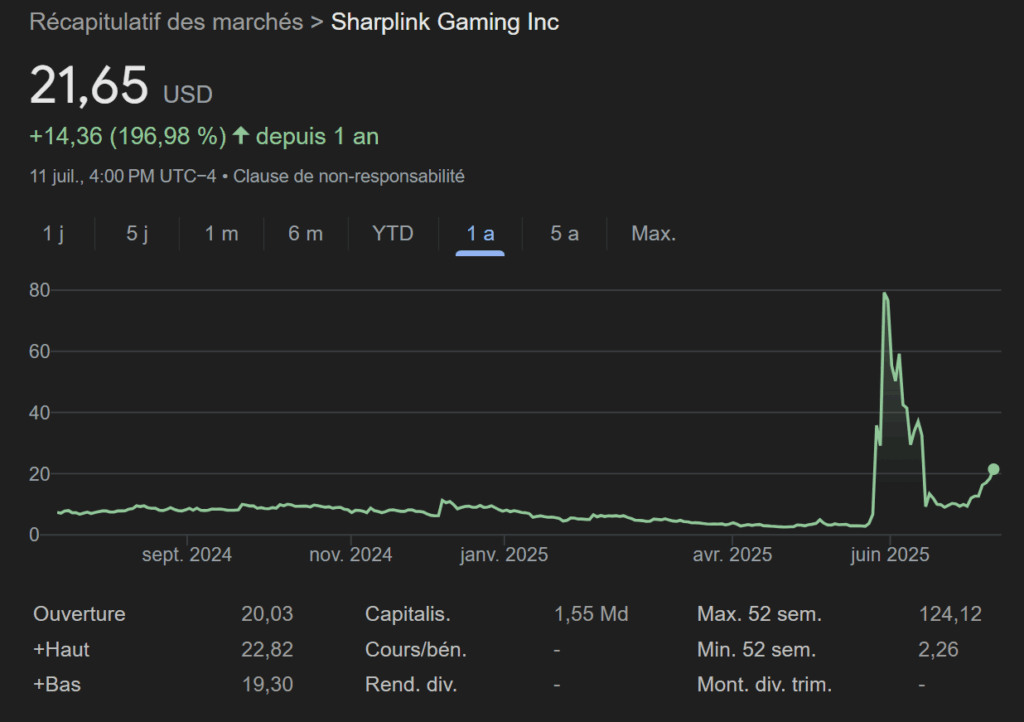Click the Mont. div. trim. label
Viewport: 1024px width, 722px height.
coord(764,685)
